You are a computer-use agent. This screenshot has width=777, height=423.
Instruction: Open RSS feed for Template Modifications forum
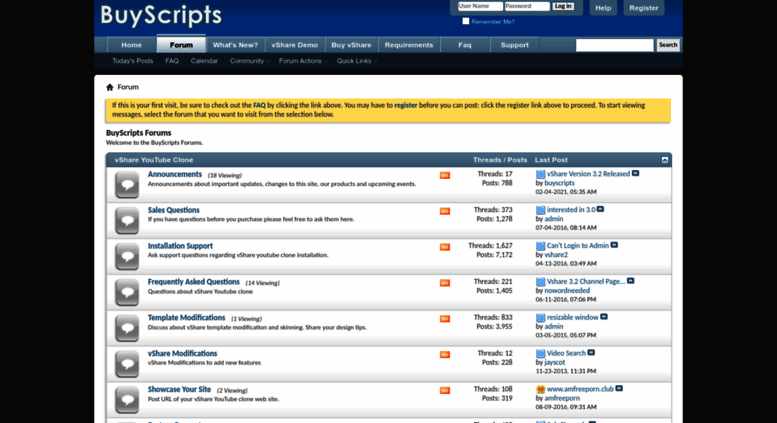pyautogui.click(x=444, y=318)
